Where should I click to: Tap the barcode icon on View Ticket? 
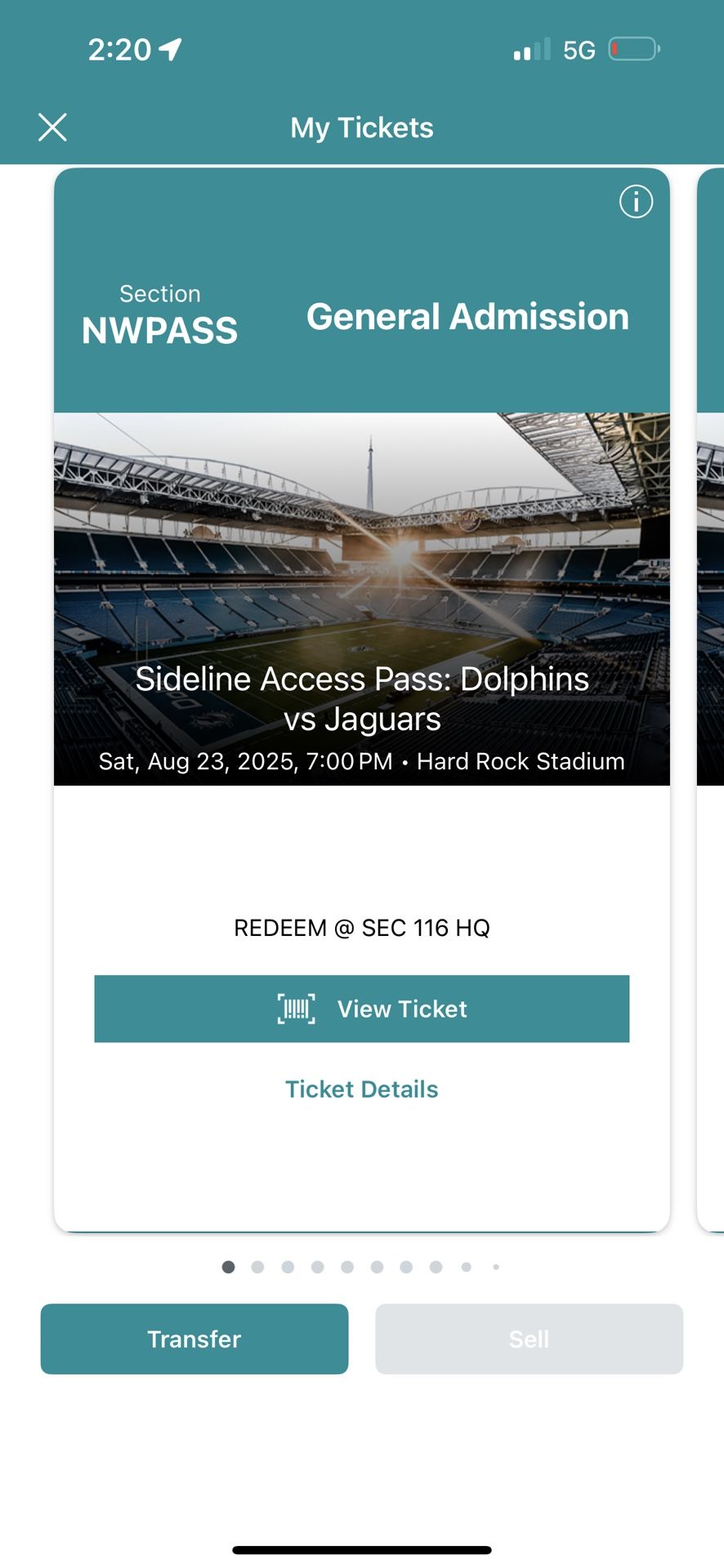click(296, 1009)
